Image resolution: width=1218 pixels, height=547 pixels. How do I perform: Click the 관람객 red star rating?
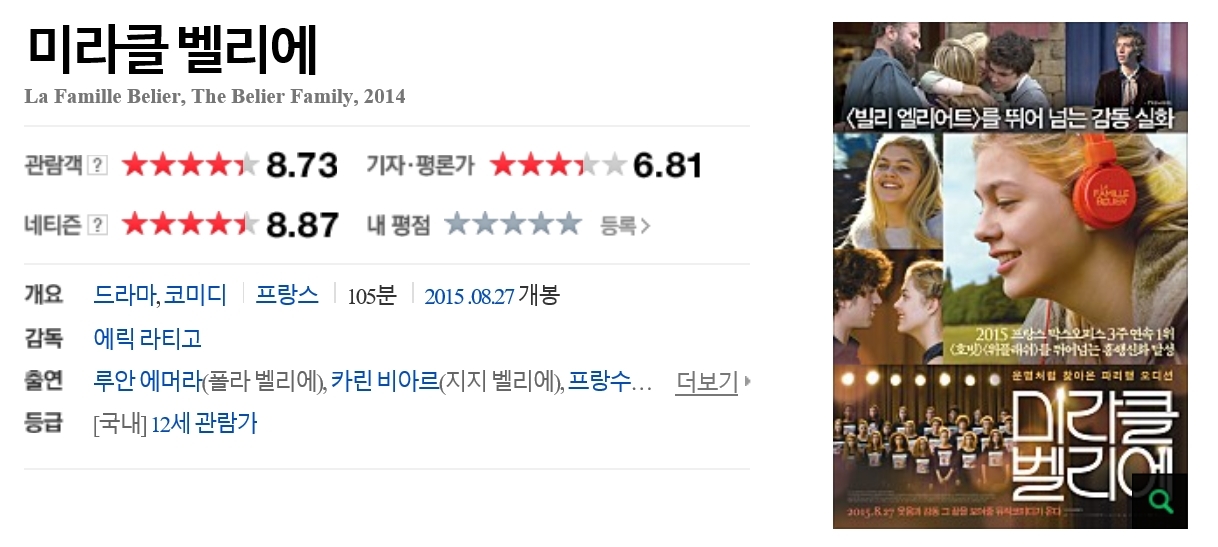pyautogui.click(x=191, y=165)
